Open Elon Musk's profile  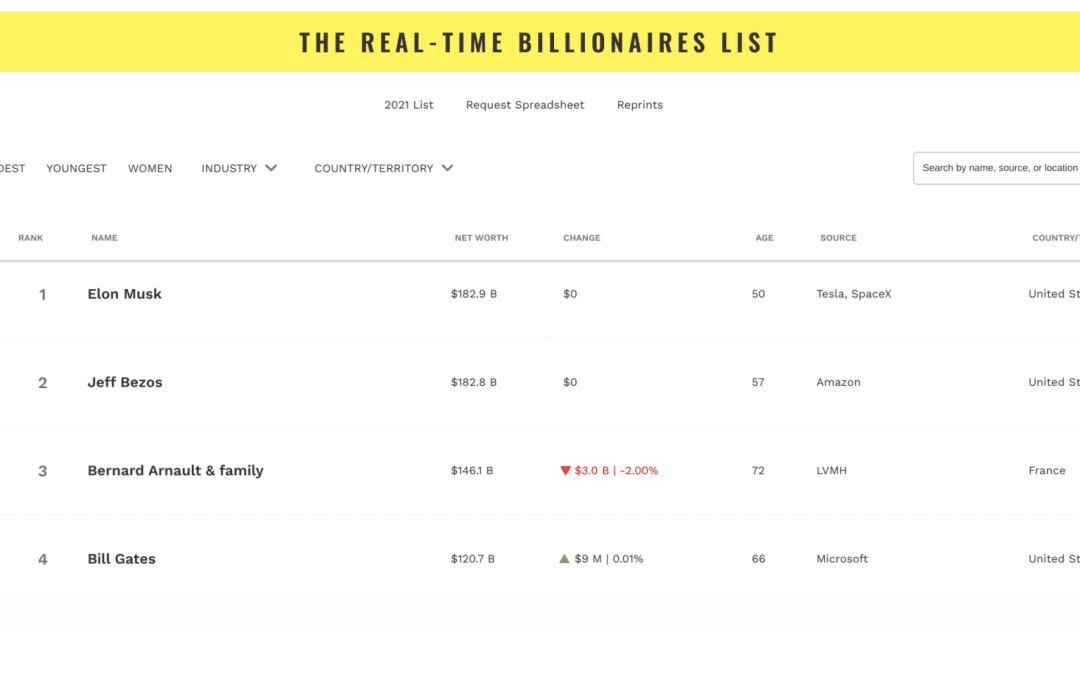pos(125,294)
